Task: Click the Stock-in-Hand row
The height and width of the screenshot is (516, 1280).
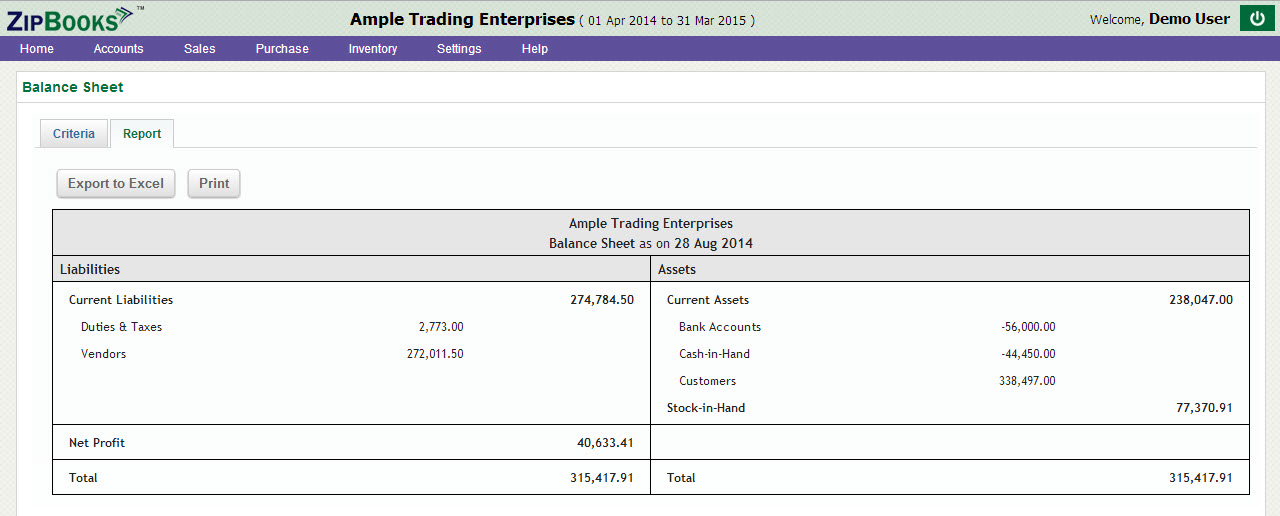Action: pyautogui.click(x=706, y=408)
